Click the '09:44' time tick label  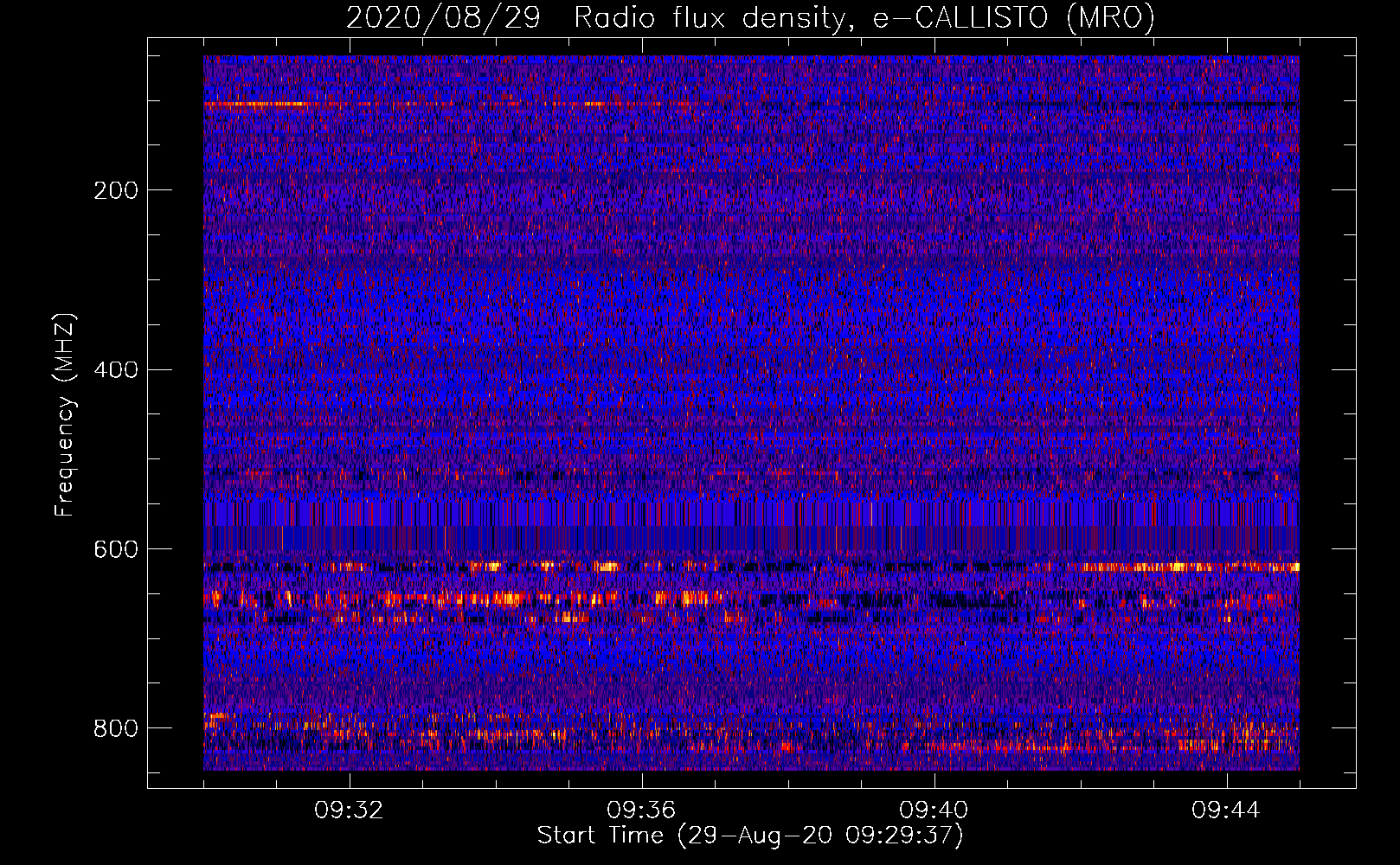1226,811
